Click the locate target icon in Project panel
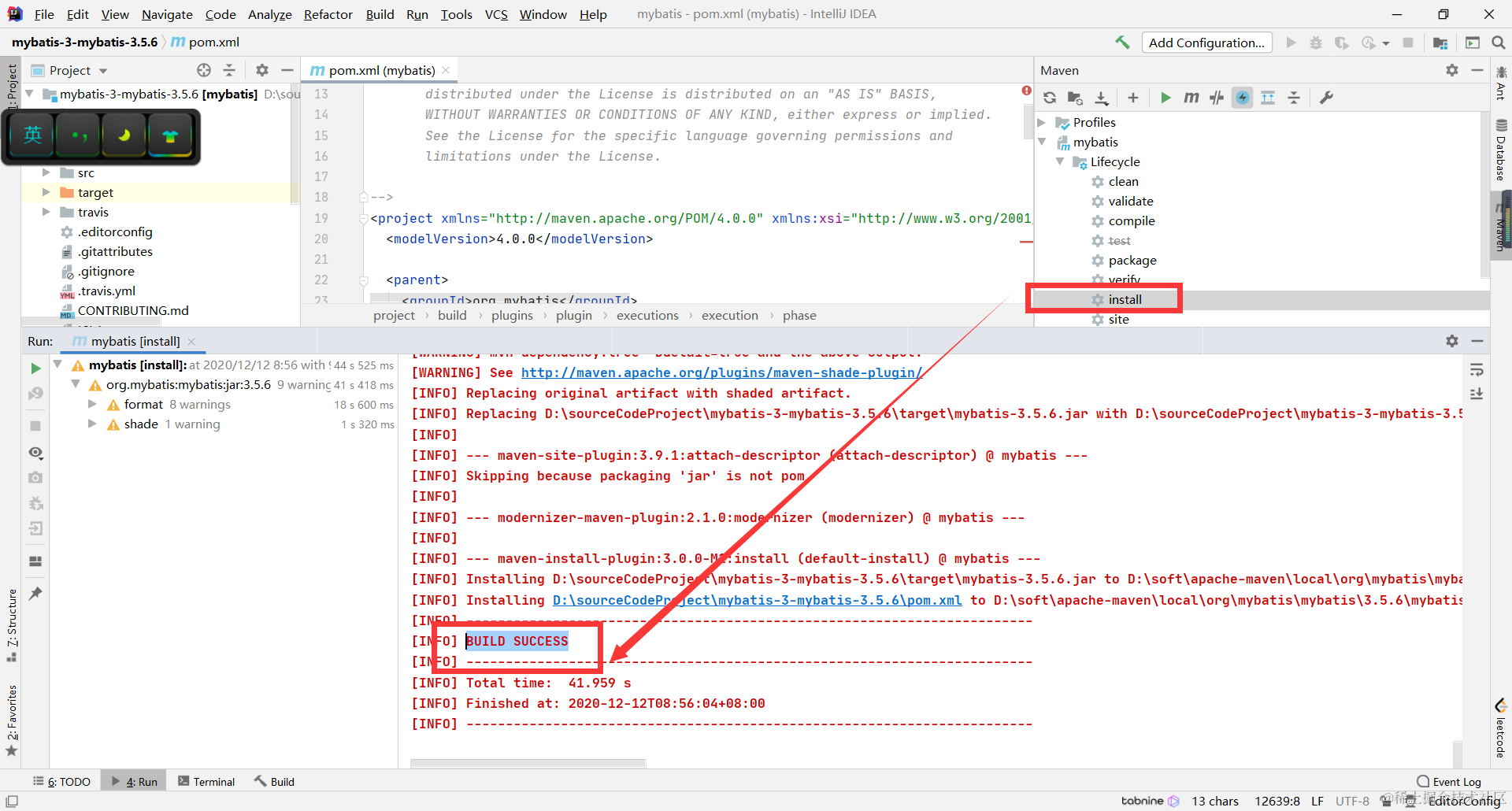Image resolution: width=1512 pixels, height=811 pixels. coord(204,70)
